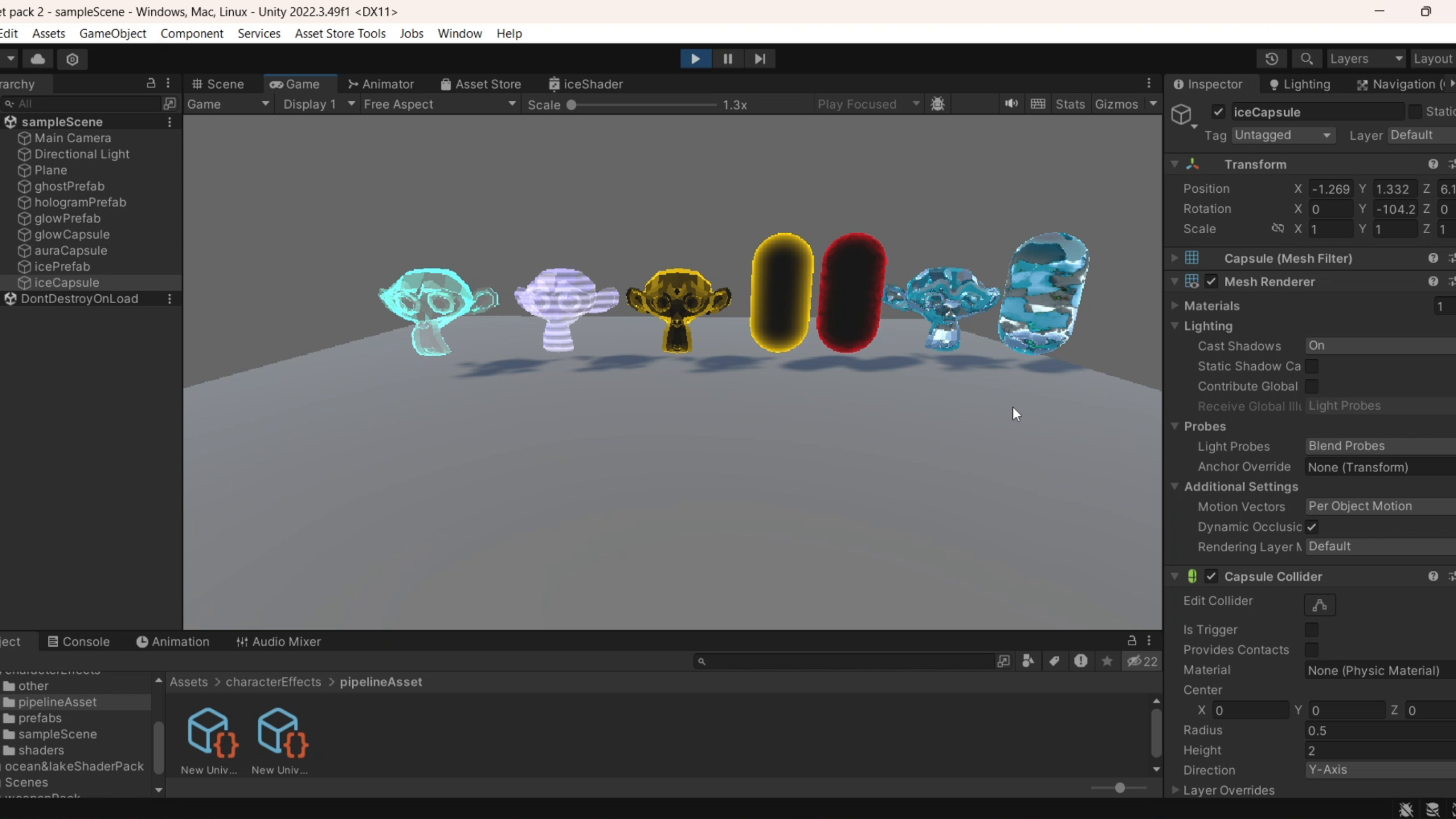Expand the Layer Overrides section
The image size is (1456, 819).
[x=1175, y=790]
